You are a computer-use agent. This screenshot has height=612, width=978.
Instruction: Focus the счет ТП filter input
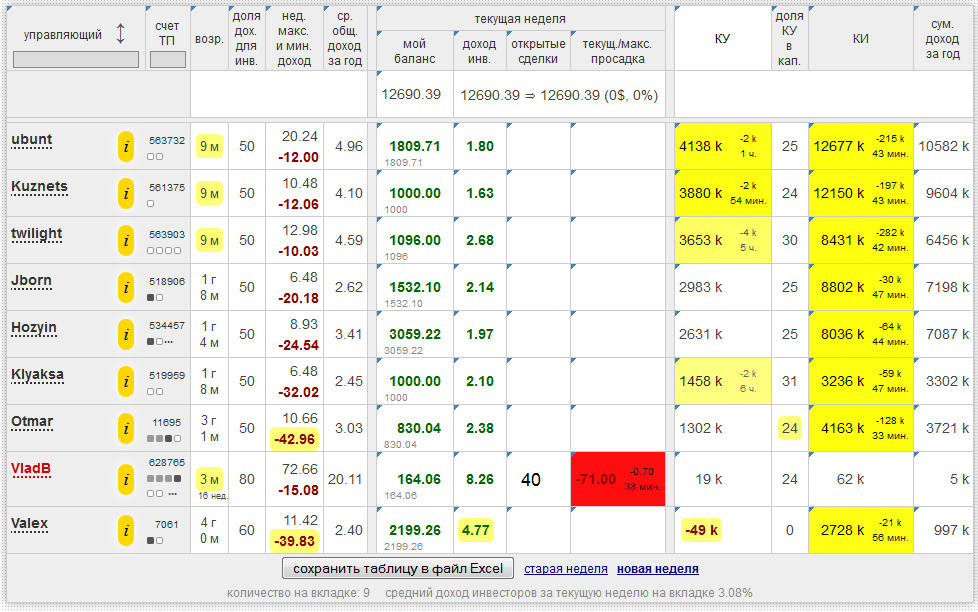pos(168,60)
